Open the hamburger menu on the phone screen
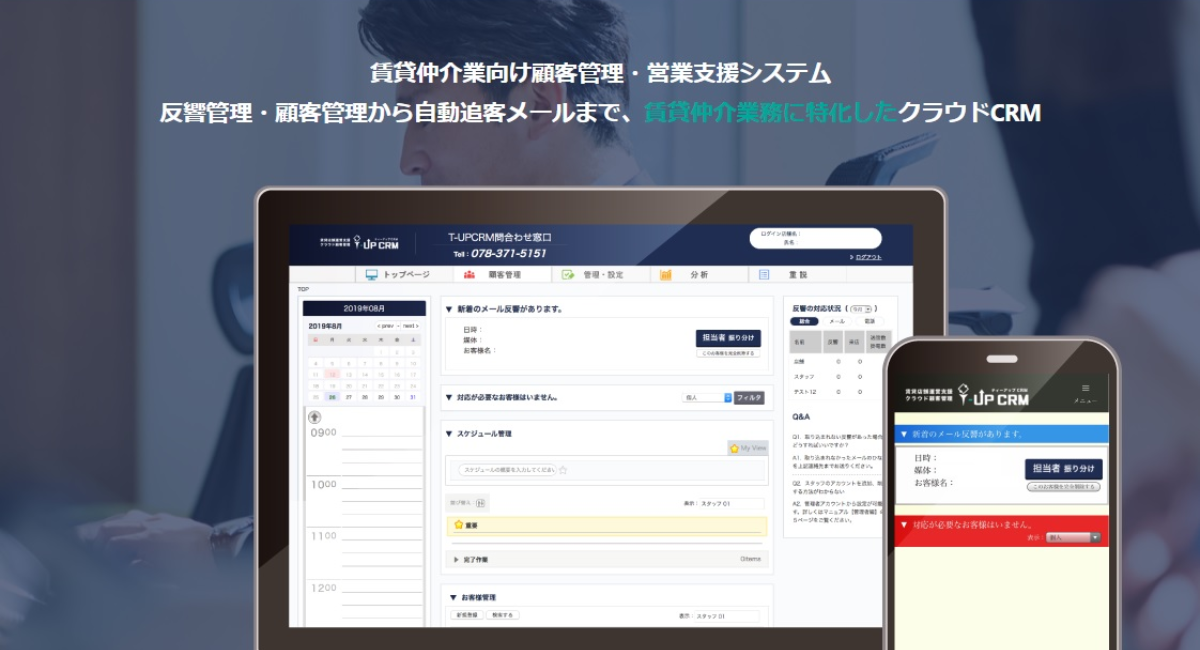Viewport: 1200px width, 650px height. pos(1085,389)
